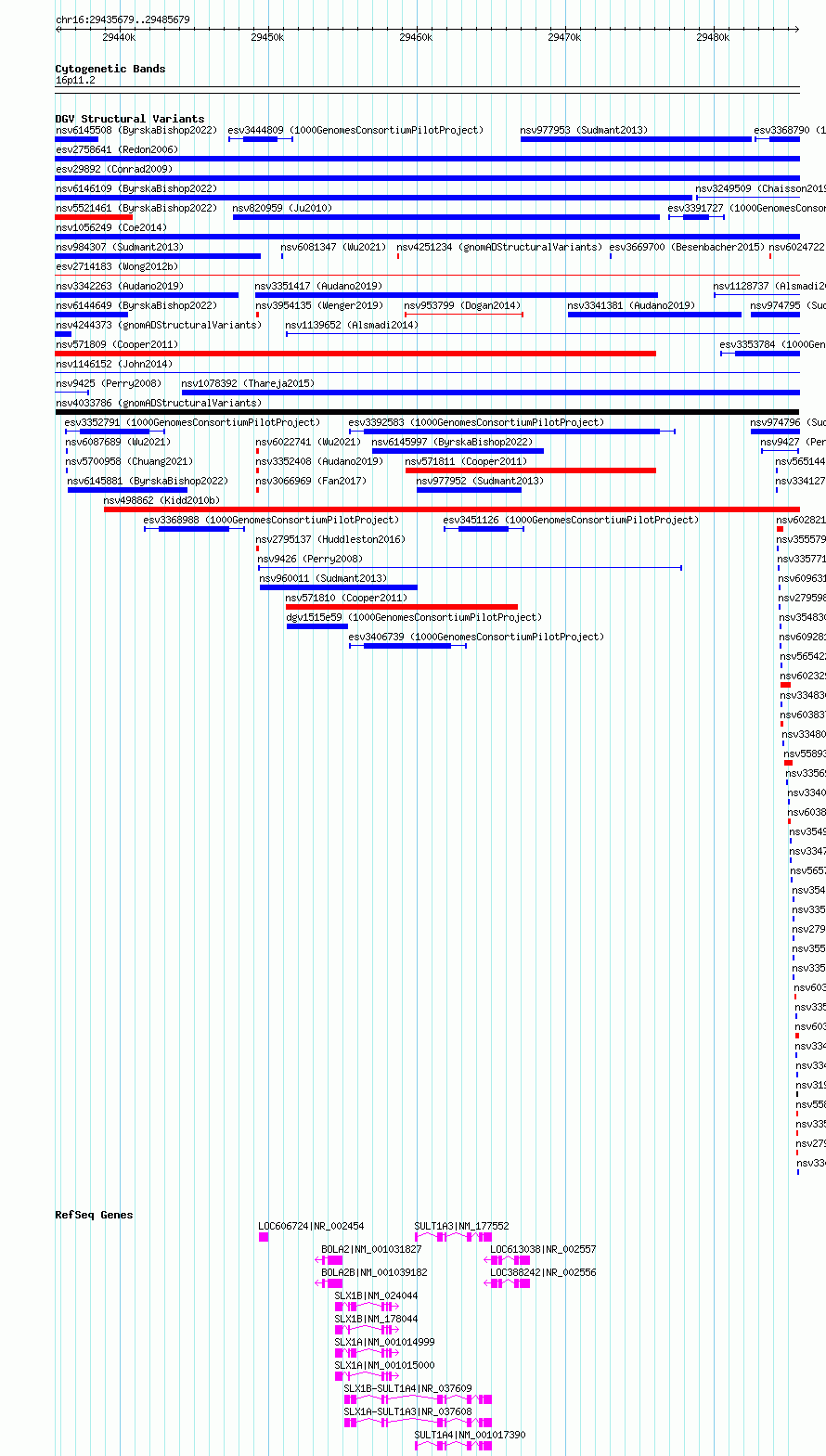Click nsv984307 (Sudmant2013) label
This screenshot has width=826, height=1456.
click(x=119, y=247)
